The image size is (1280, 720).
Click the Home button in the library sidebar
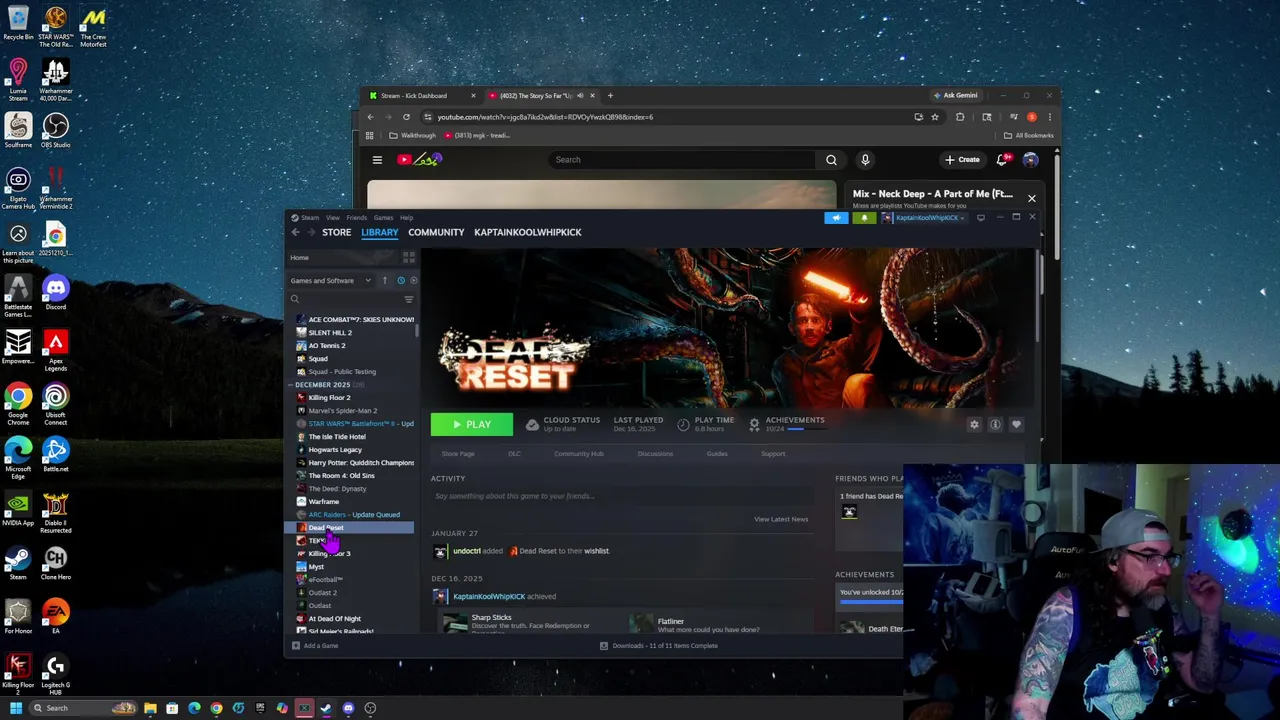(x=345, y=257)
